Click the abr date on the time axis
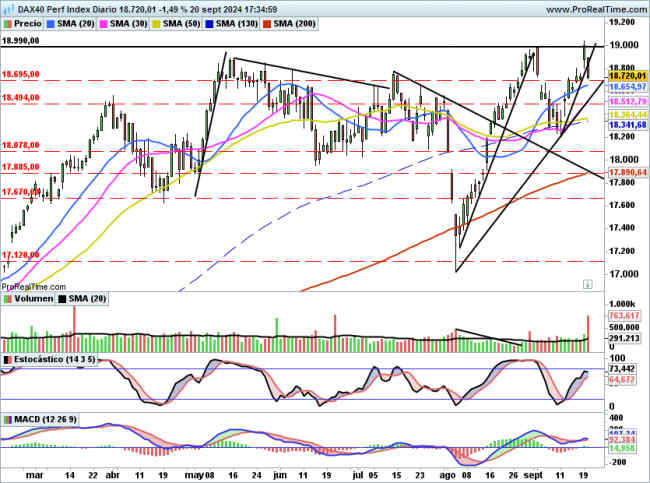 click(x=113, y=475)
